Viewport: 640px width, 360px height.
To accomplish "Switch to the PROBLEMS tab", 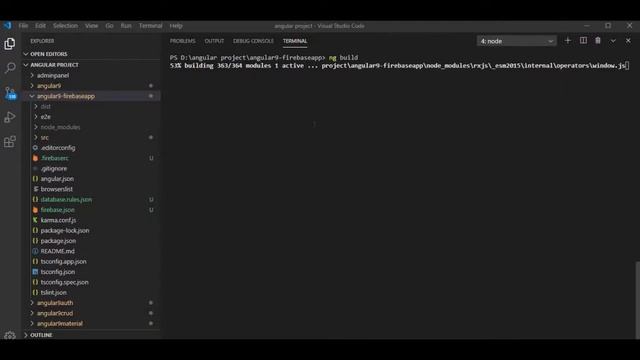I will (x=182, y=41).
